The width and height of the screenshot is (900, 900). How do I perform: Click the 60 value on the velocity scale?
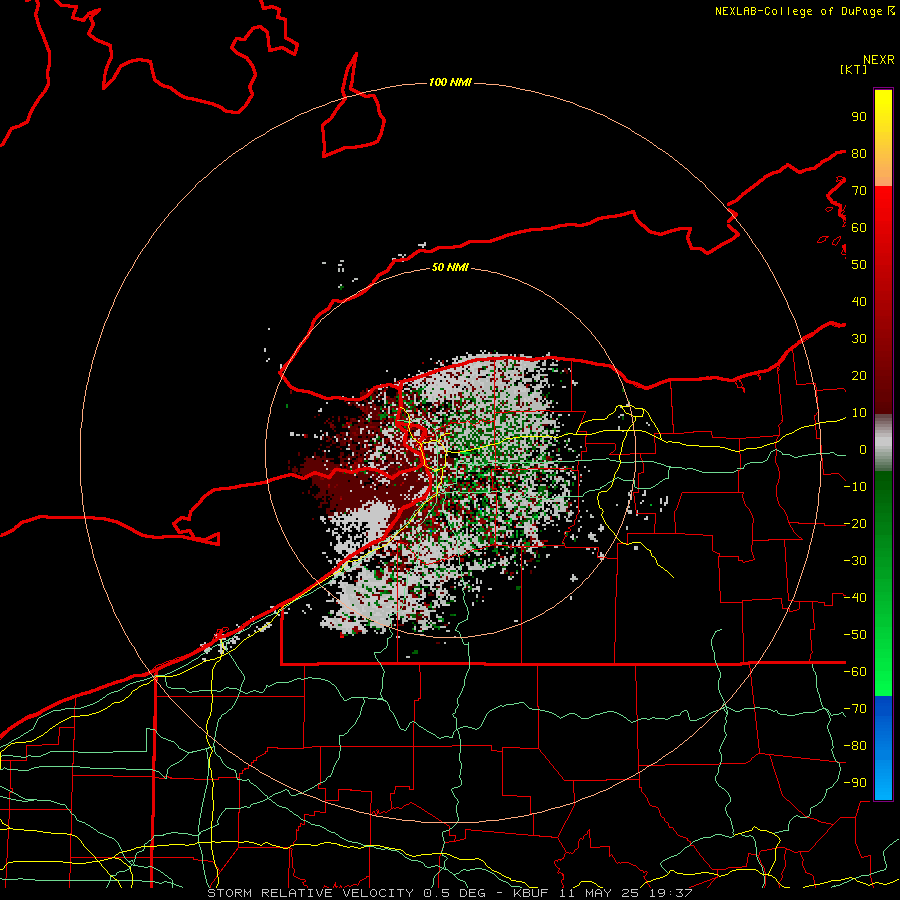coord(859,227)
